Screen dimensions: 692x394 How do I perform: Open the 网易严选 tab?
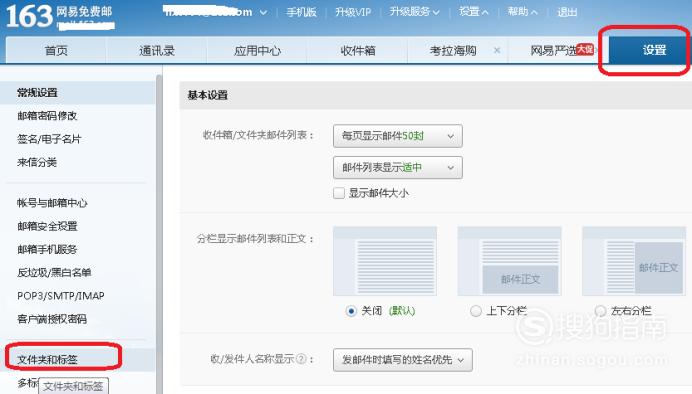tap(553, 51)
